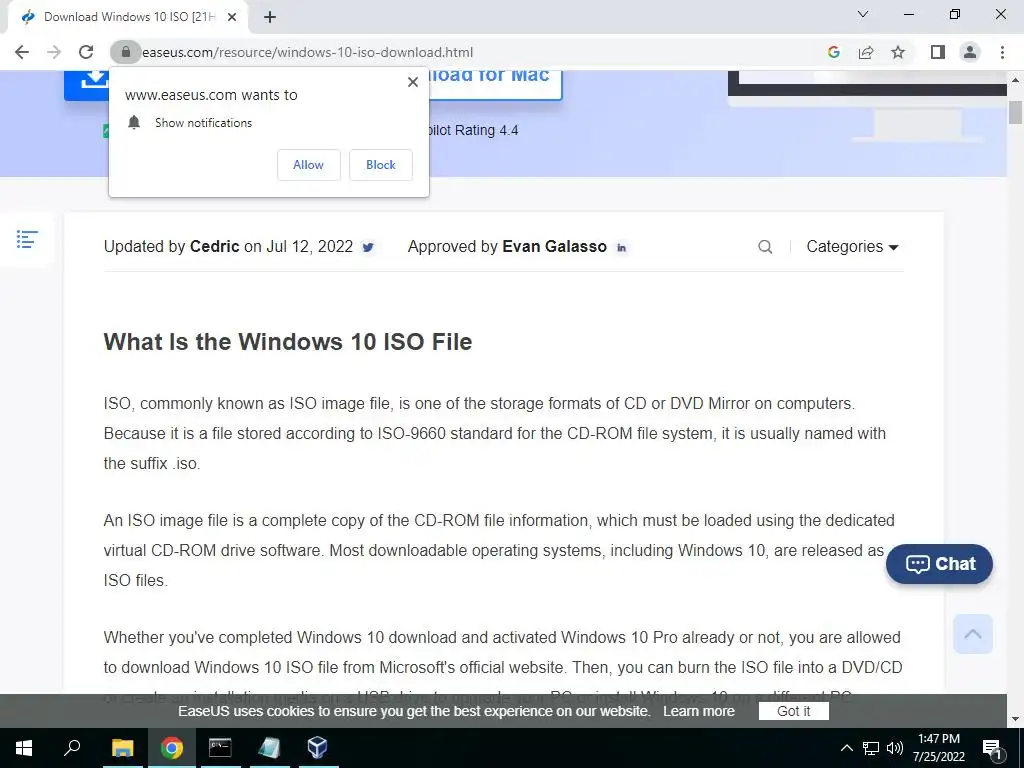This screenshot has width=1024, height=768.
Task: Bookmark this page with the star
Action: [x=898, y=52]
